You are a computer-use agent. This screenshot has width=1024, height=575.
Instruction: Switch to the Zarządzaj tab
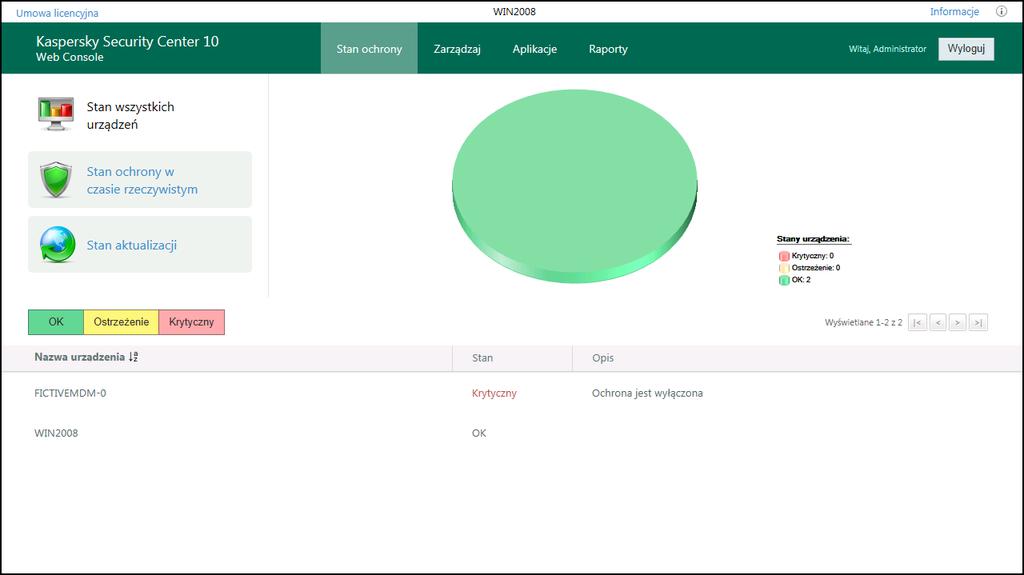(x=457, y=48)
